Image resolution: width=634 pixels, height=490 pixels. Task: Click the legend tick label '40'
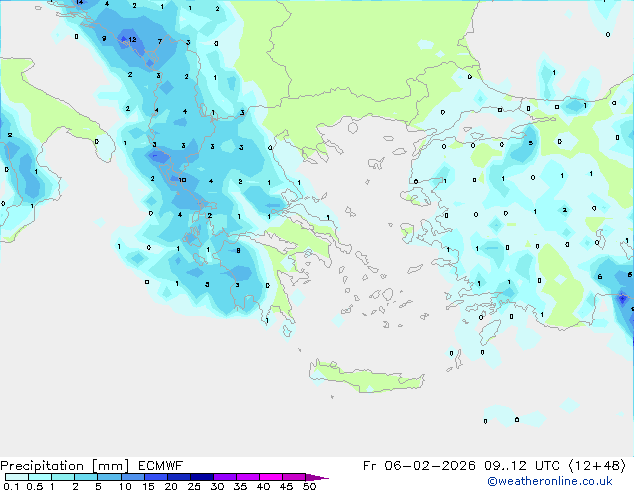coord(263,486)
